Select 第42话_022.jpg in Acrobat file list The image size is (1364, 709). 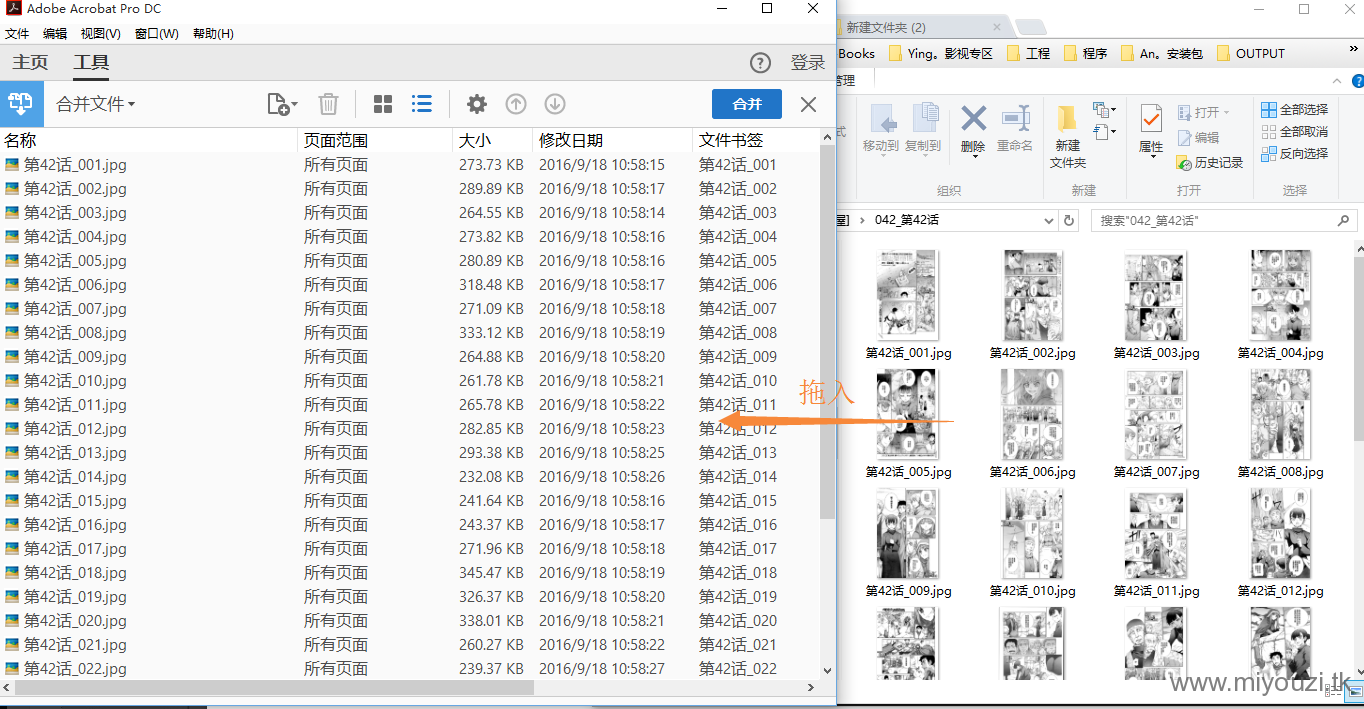tap(75, 669)
